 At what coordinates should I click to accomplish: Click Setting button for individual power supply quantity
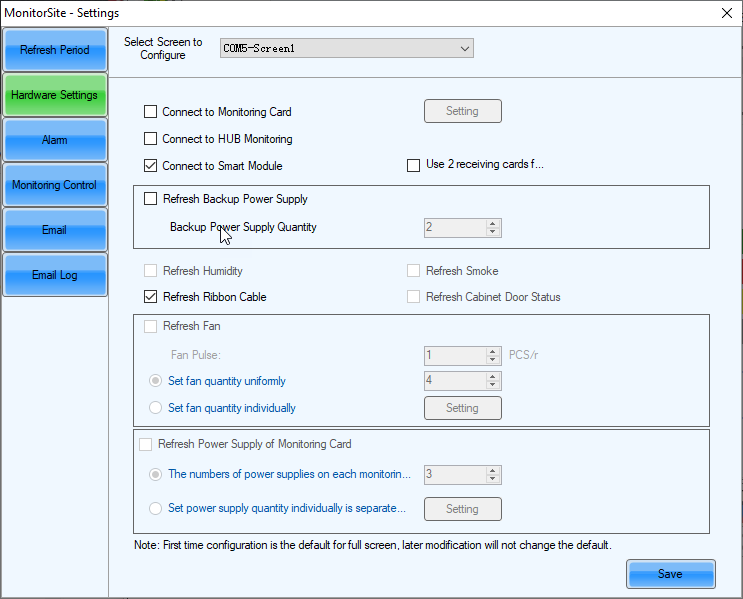pos(462,509)
